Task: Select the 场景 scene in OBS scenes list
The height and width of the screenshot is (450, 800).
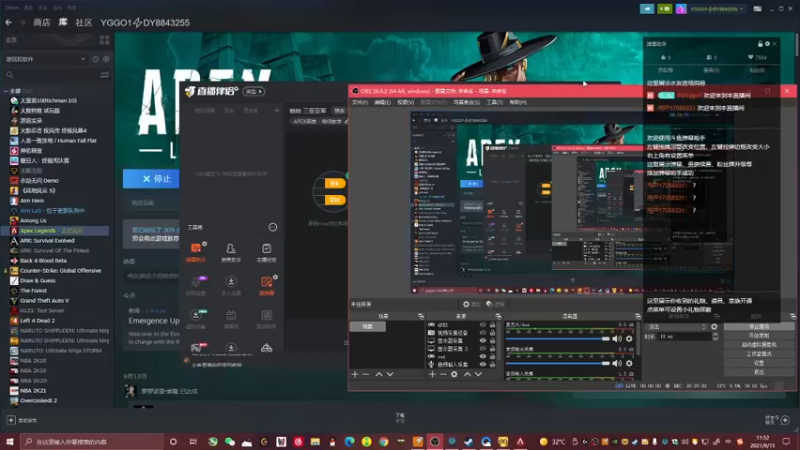Action: [368, 326]
